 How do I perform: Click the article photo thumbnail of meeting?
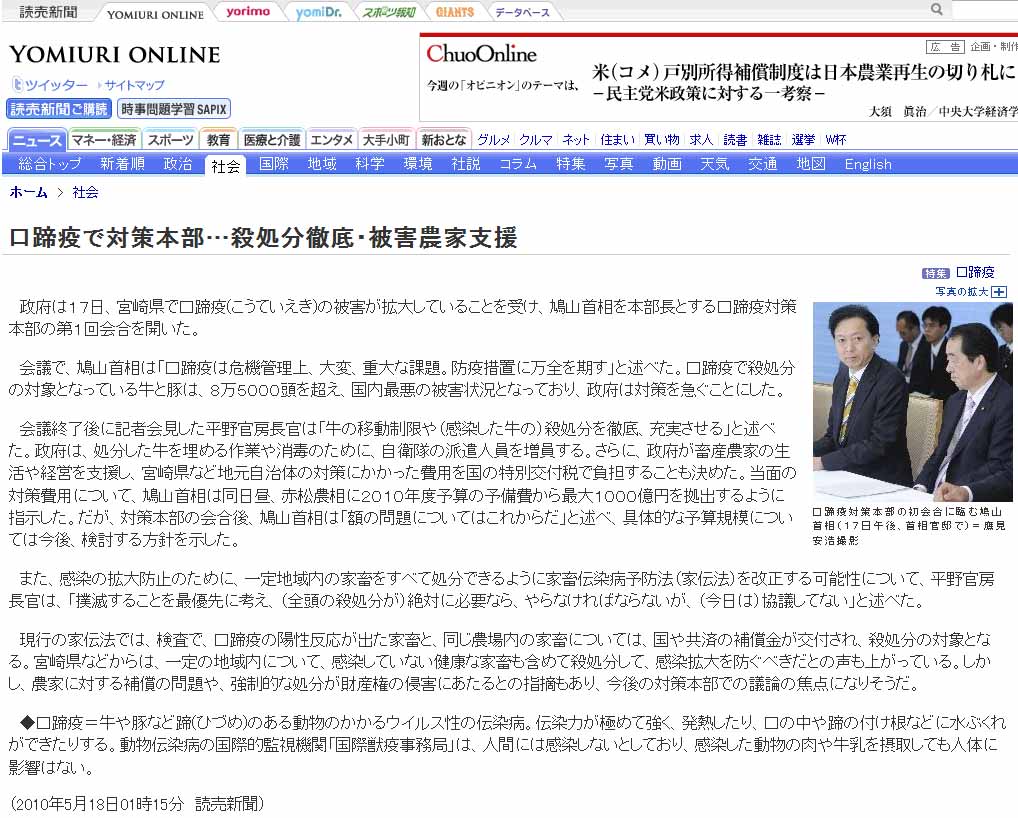tap(914, 401)
